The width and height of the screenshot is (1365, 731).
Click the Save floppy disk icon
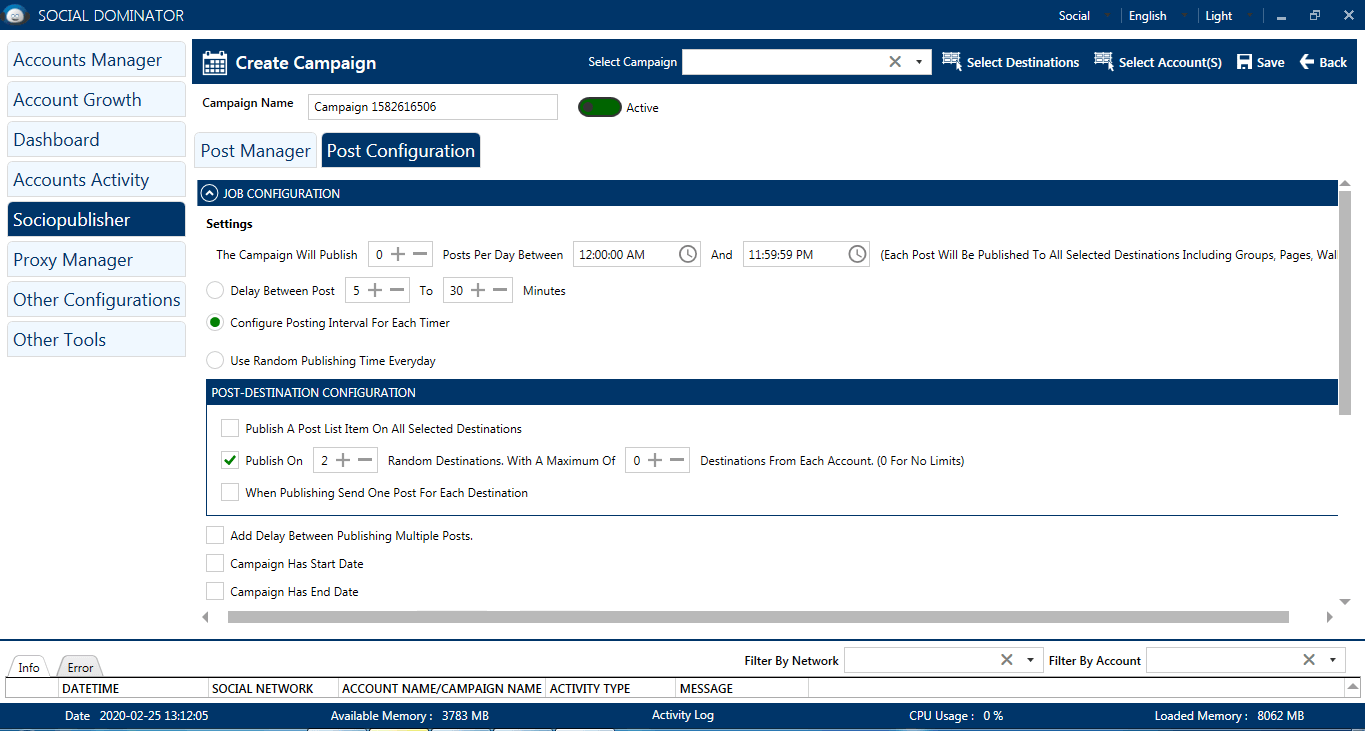click(1244, 62)
